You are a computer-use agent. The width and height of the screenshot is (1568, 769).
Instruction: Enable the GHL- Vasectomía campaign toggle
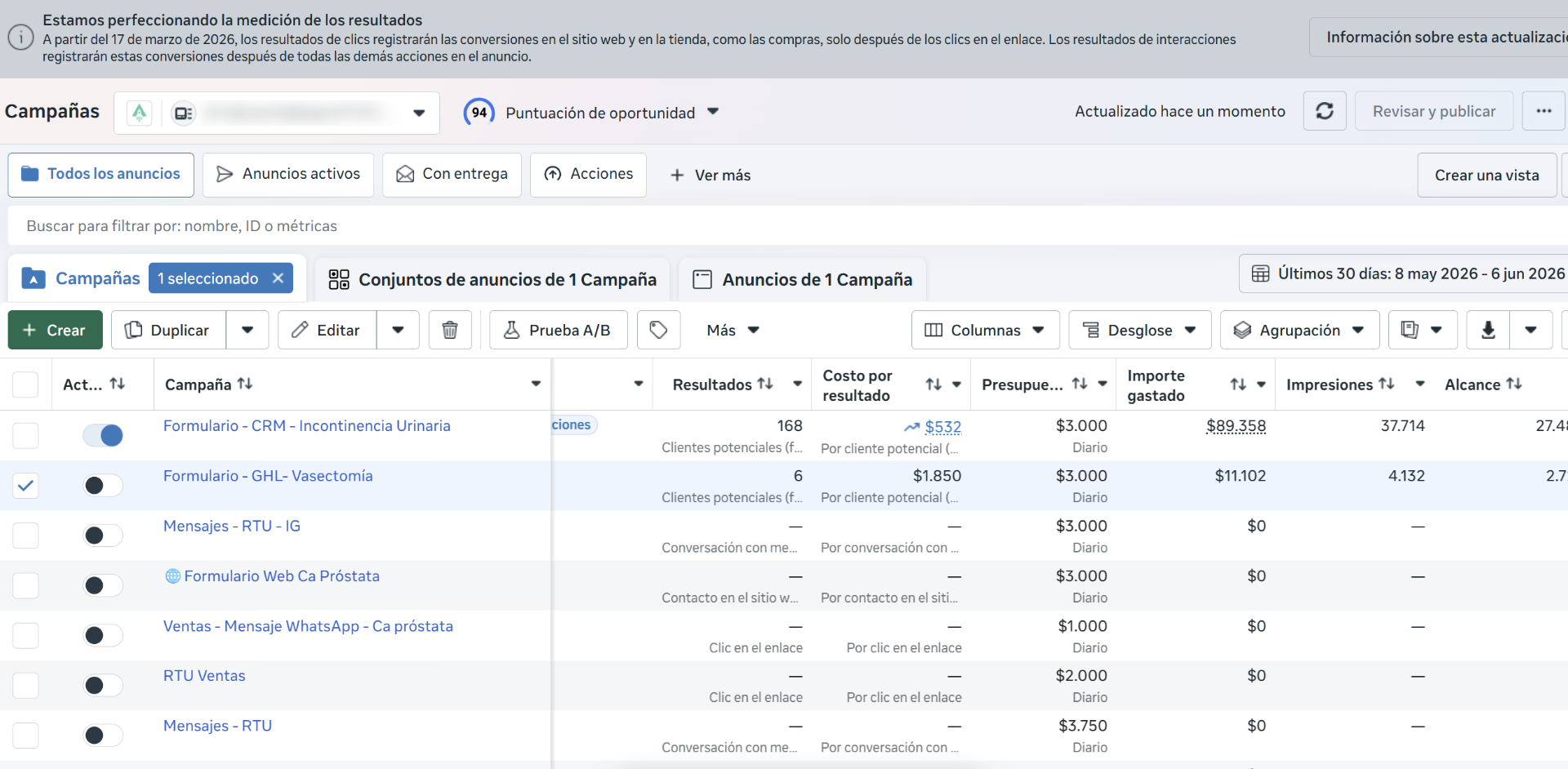[103, 486]
